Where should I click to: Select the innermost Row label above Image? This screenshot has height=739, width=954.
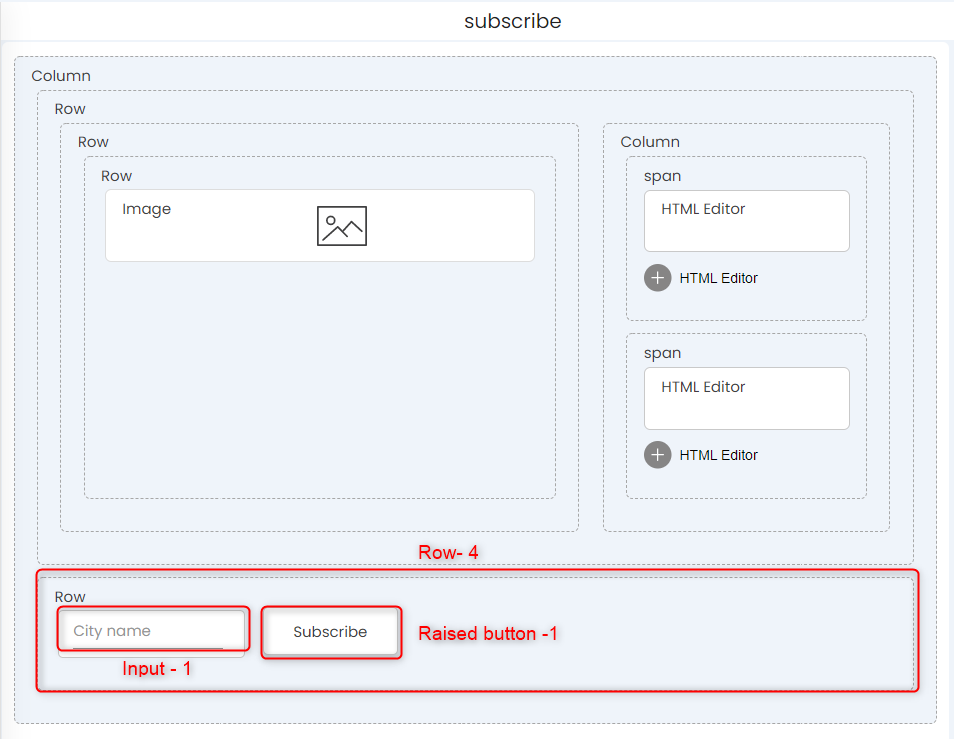116,176
